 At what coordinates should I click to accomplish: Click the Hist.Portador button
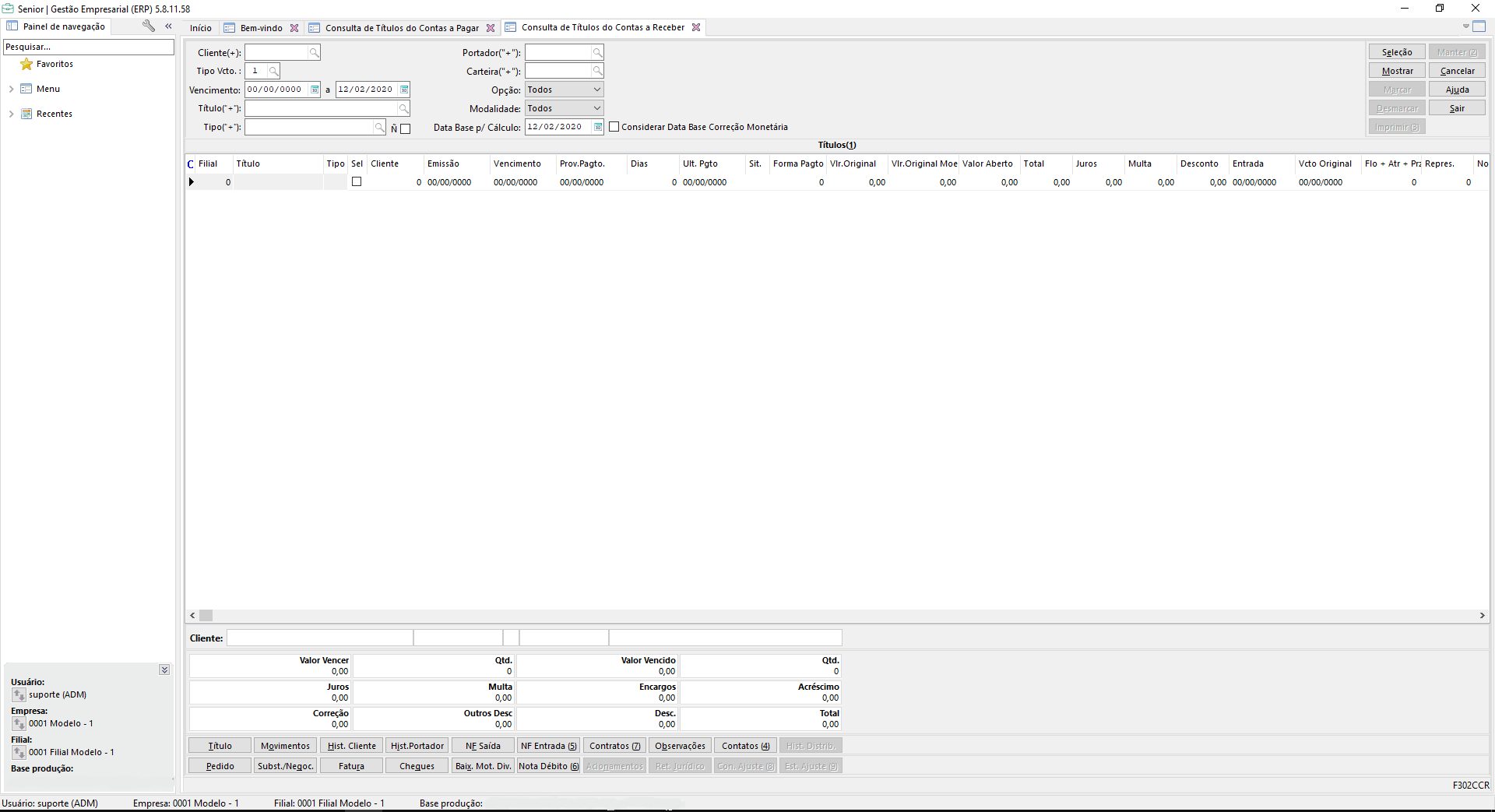point(417,746)
